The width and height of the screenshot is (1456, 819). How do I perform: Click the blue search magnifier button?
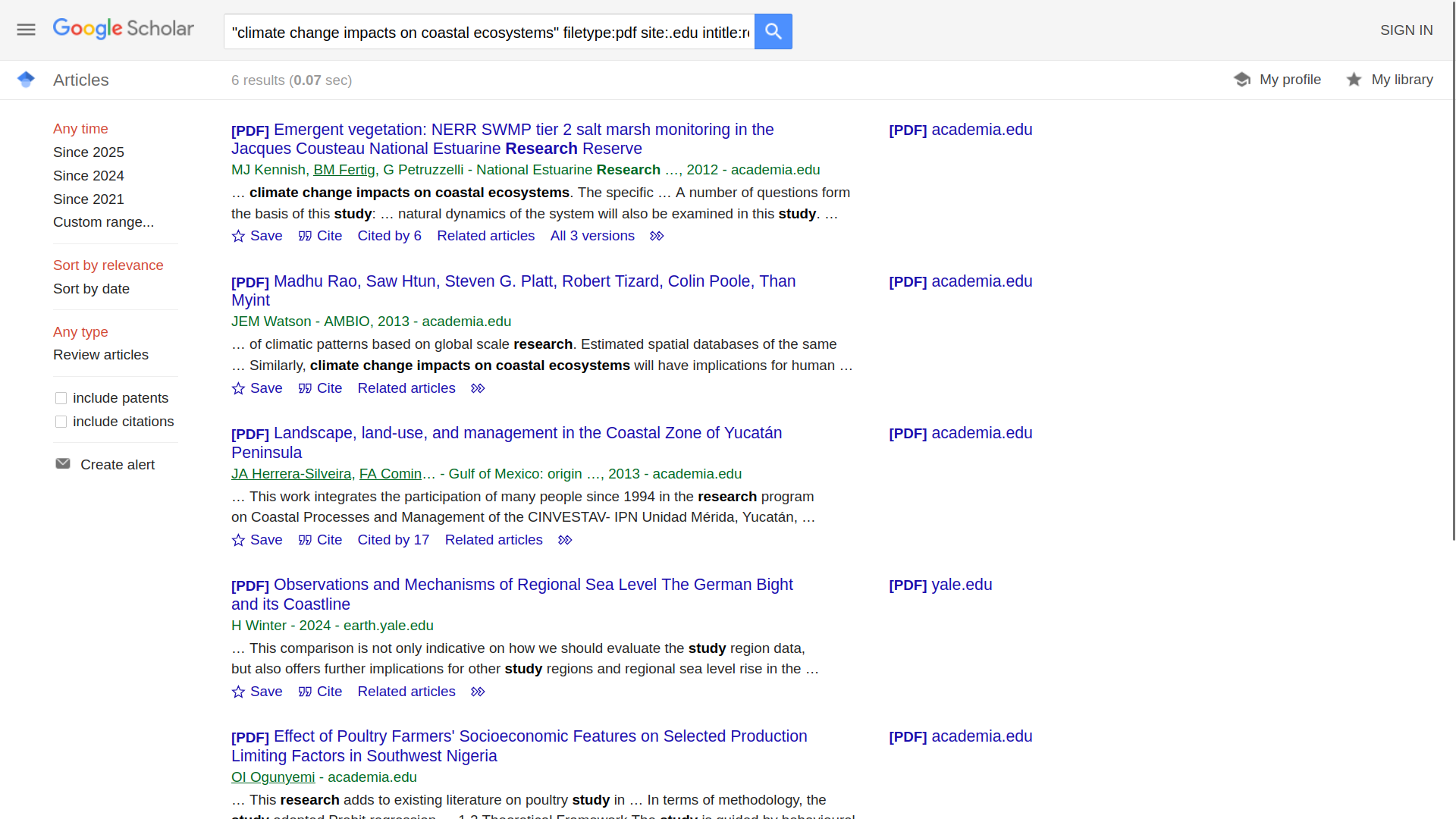pyautogui.click(x=773, y=31)
